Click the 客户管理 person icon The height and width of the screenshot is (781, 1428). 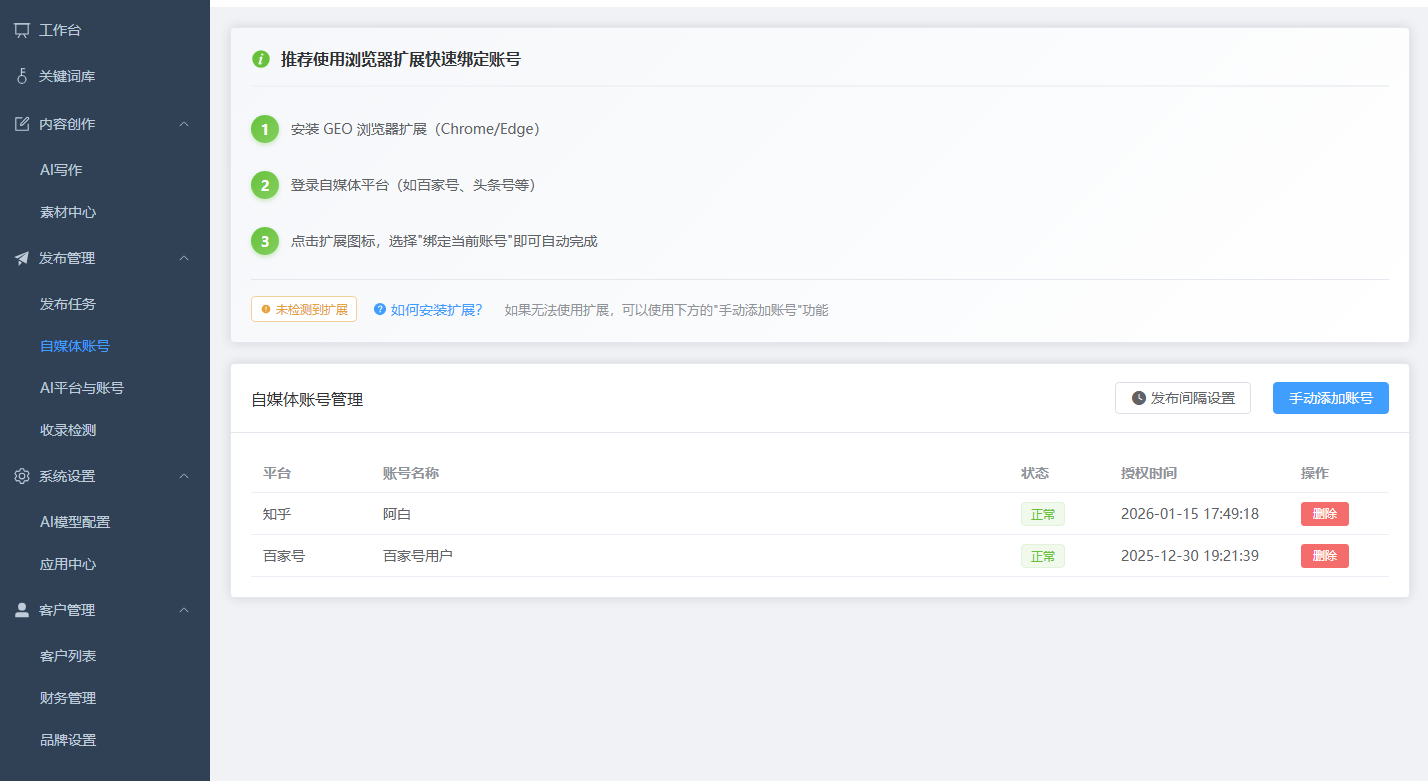pyautogui.click(x=21, y=609)
